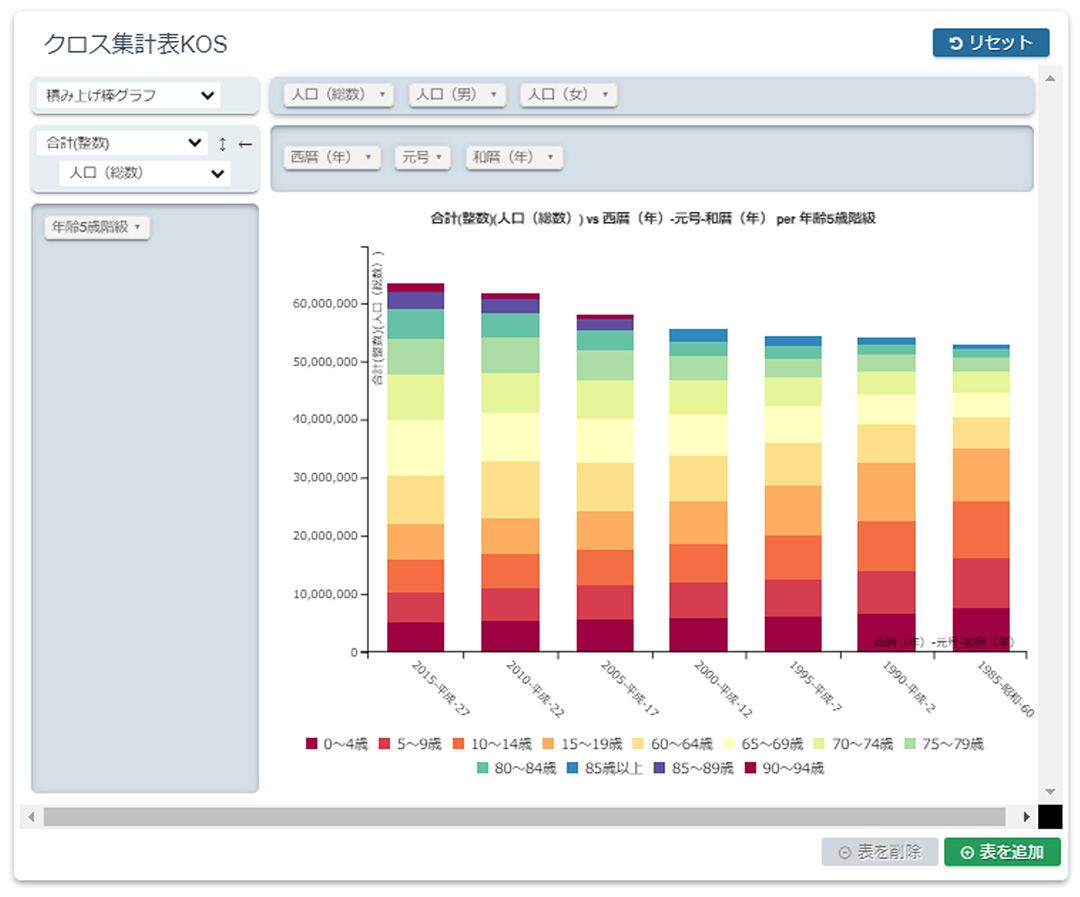Image resolution: width=1080 pixels, height=897 pixels.
Task: Click the 2015-平成-27 stacked bar
Action: (x=416, y=470)
